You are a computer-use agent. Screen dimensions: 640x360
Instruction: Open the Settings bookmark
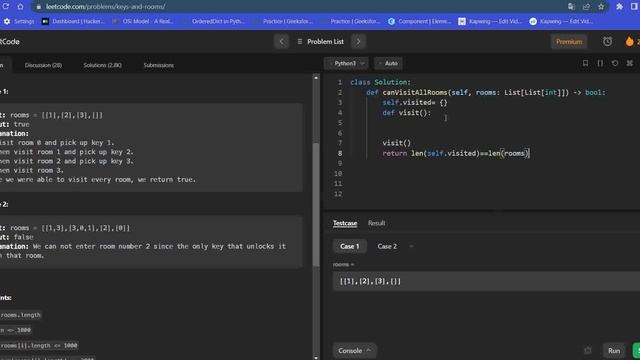tap(19, 21)
